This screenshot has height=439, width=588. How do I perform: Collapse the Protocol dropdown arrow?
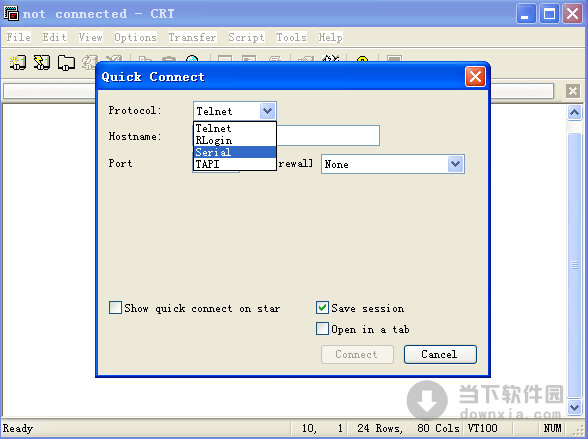(x=267, y=111)
